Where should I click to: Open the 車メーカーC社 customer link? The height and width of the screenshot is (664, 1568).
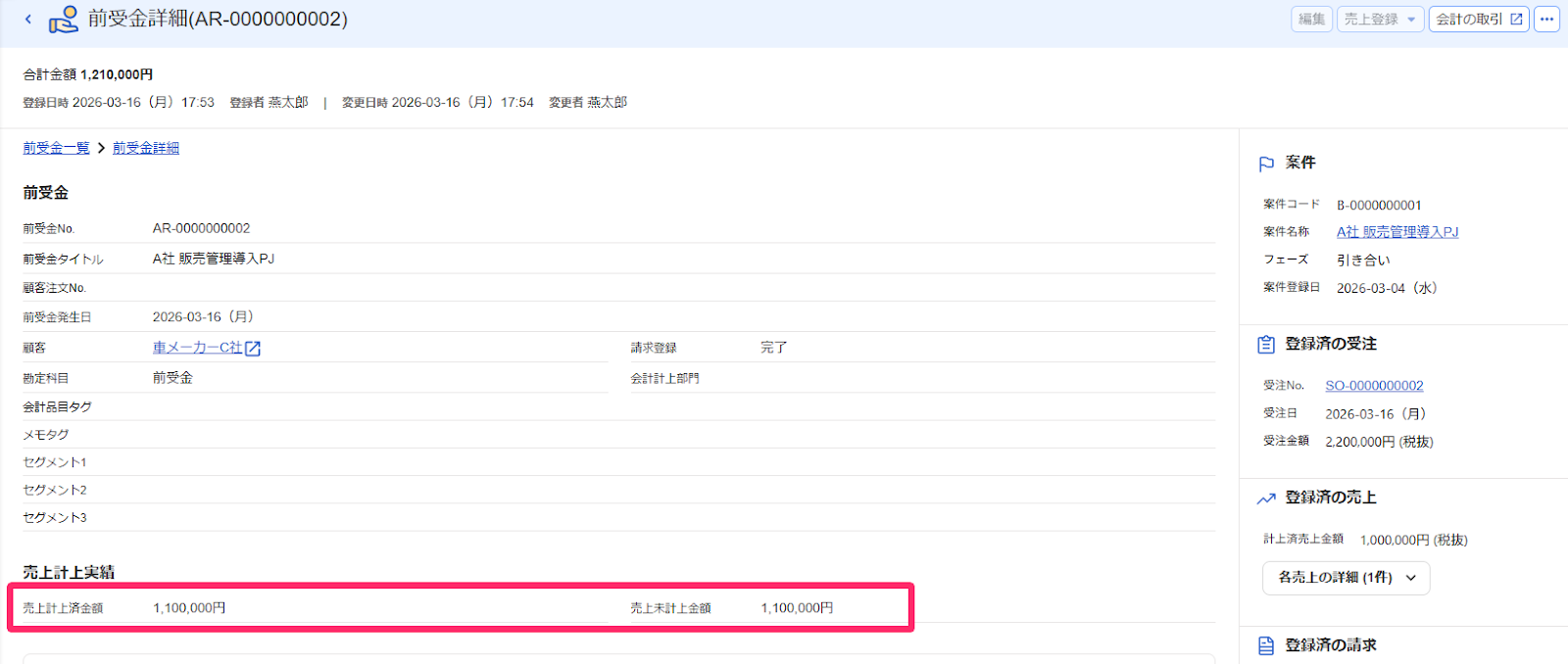[x=197, y=348]
